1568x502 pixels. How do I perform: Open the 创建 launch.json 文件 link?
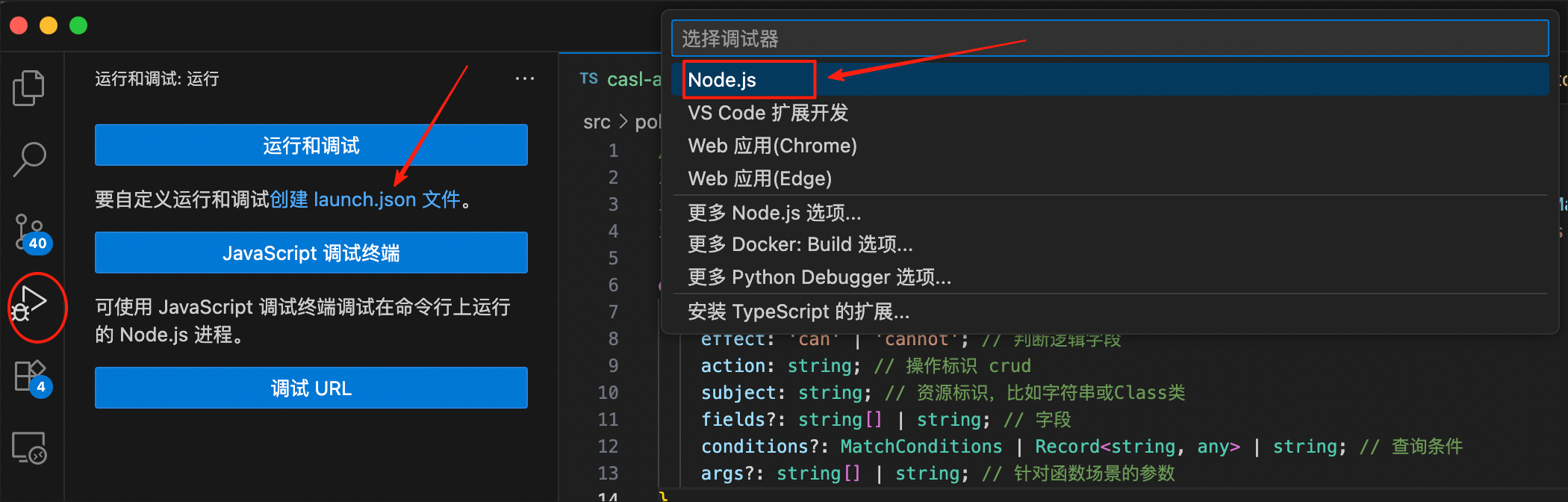coord(365,199)
